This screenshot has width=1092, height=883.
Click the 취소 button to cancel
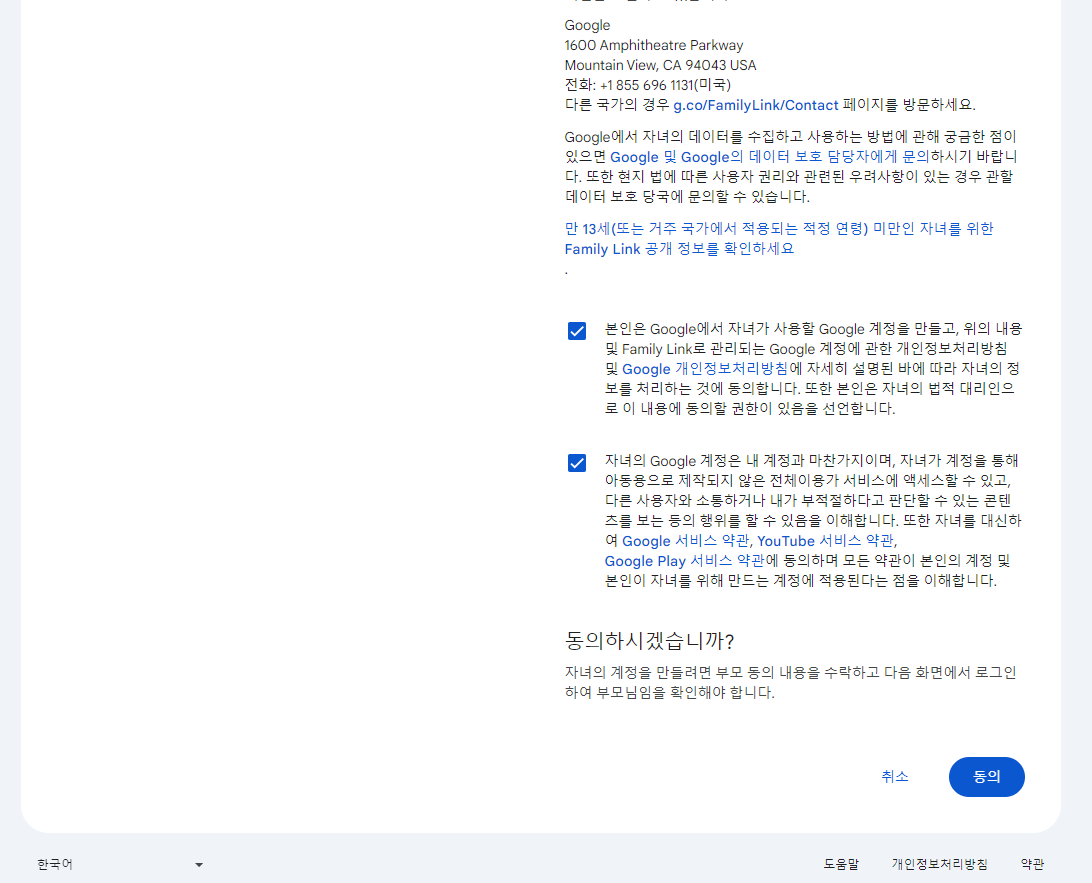click(x=895, y=777)
